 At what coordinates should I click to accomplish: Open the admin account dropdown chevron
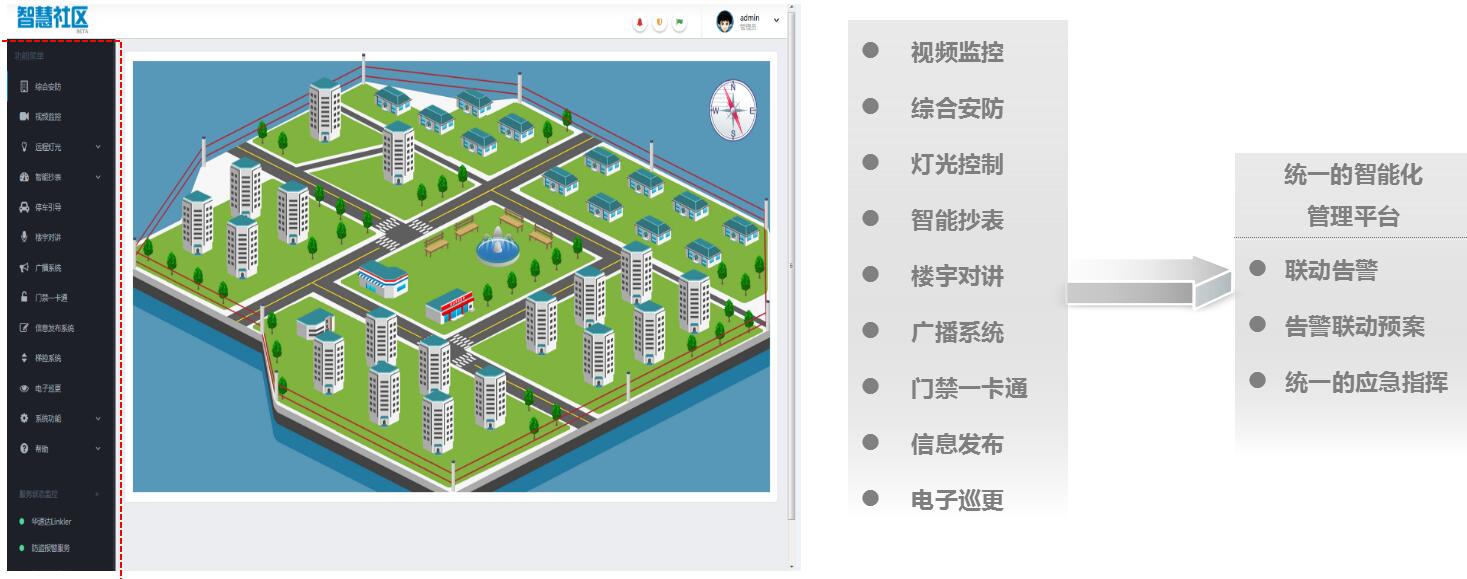pyautogui.click(x=776, y=20)
